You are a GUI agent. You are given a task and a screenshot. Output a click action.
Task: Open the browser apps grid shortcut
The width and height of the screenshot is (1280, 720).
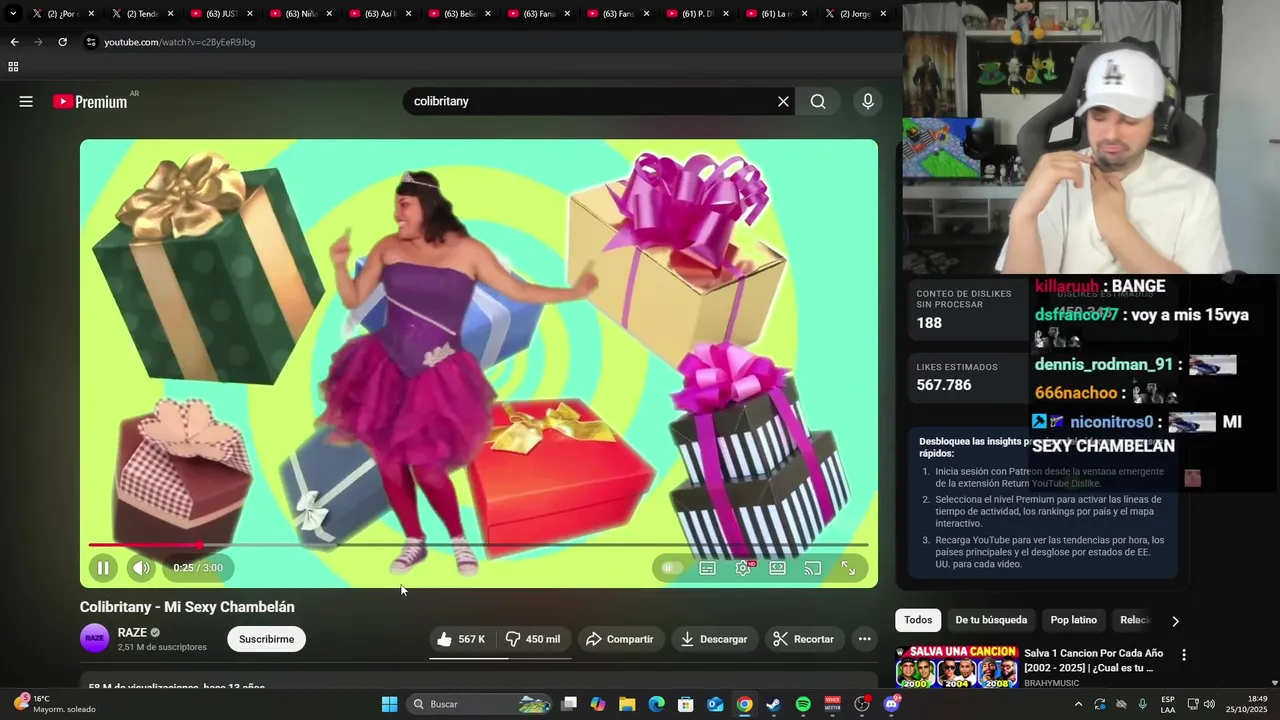[x=13, y=67]
